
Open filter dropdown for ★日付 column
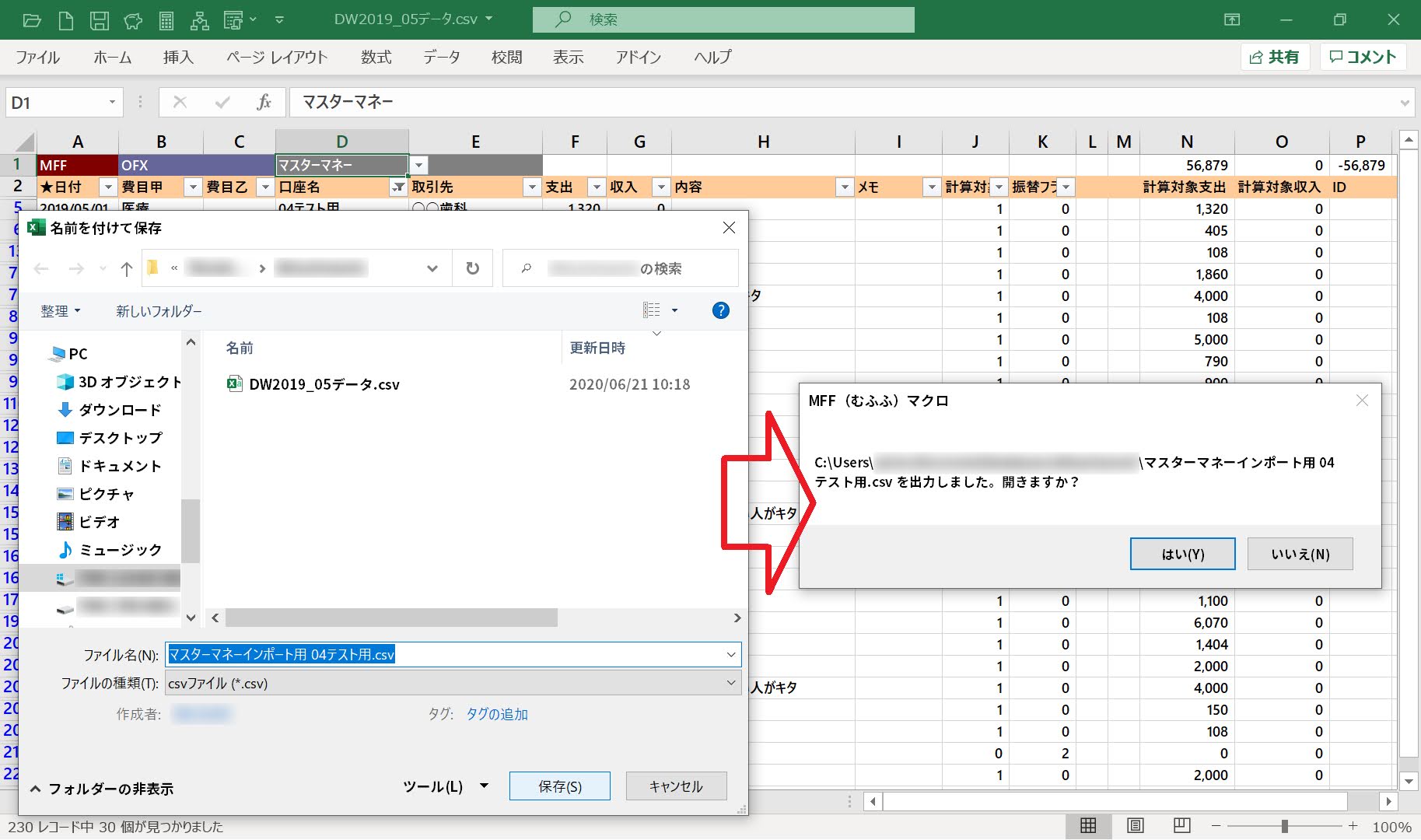click(107, 187)
